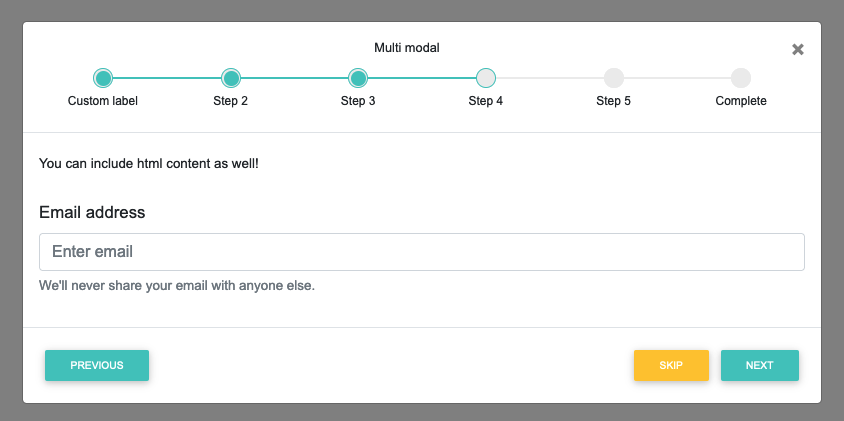Click the Email address field label

(92, 212)
